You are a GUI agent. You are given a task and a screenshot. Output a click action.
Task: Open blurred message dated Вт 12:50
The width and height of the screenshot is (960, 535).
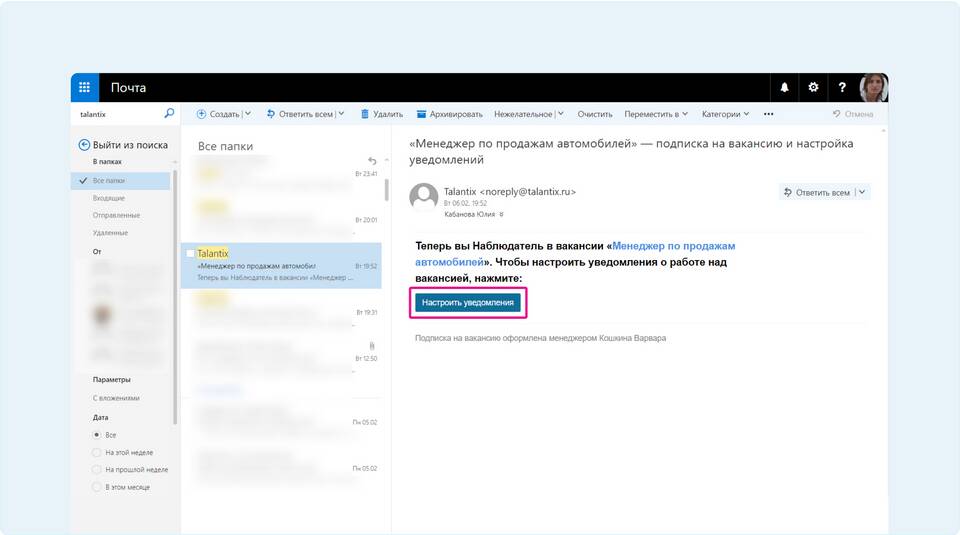pos(281,358)
